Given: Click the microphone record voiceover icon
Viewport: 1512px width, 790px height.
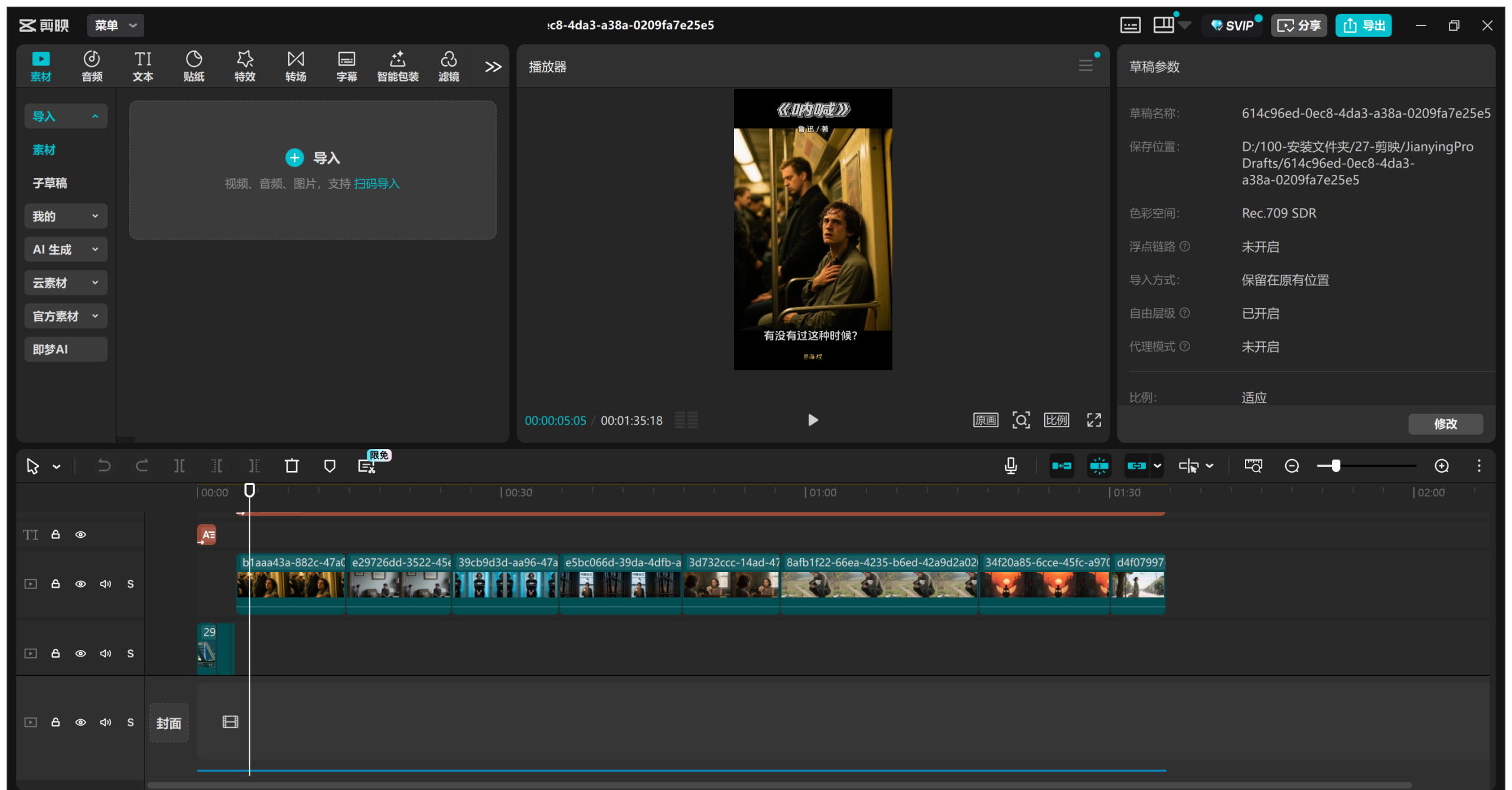Looking at the screenshot, I should [1011, 466].
